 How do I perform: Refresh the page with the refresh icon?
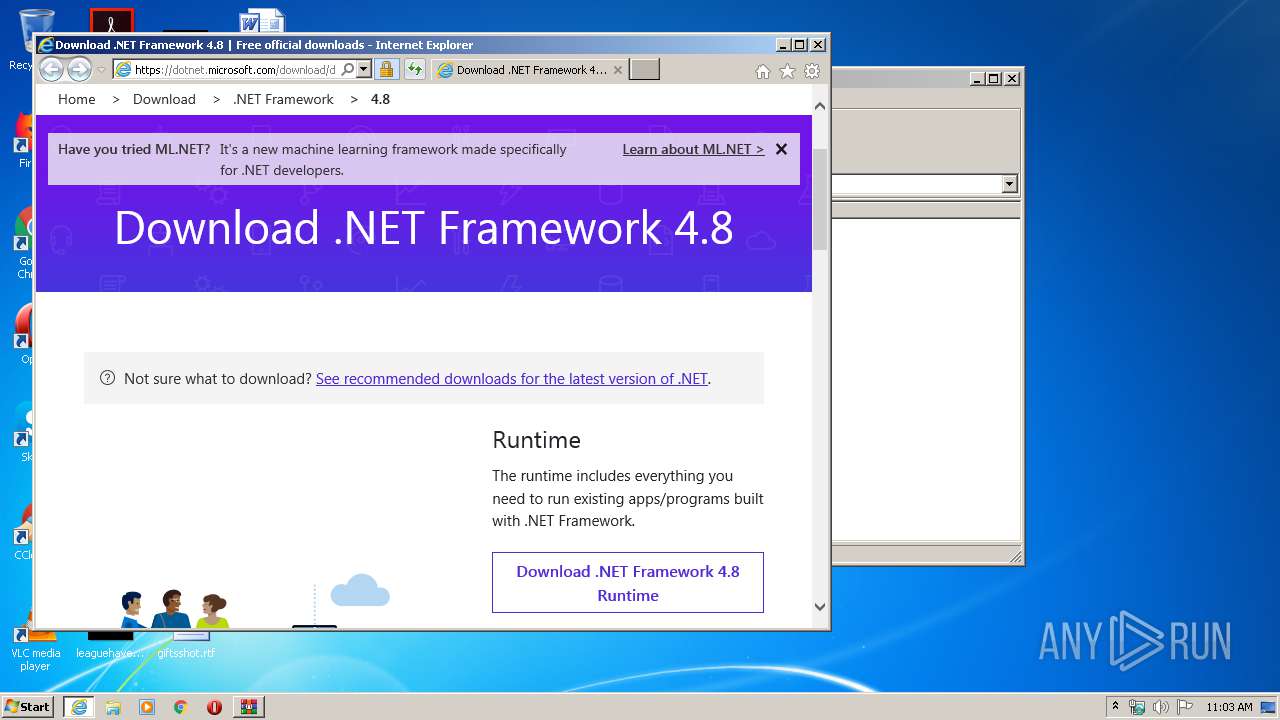tap(414, 70)
